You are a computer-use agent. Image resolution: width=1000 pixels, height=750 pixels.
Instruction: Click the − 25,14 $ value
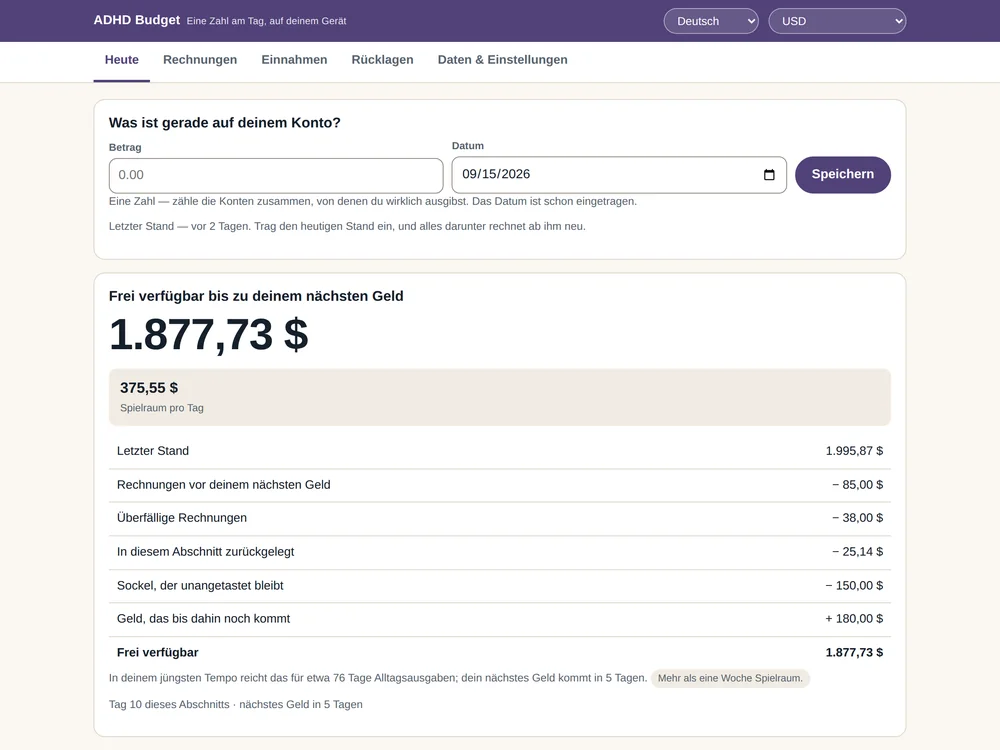tap(858, 552)
